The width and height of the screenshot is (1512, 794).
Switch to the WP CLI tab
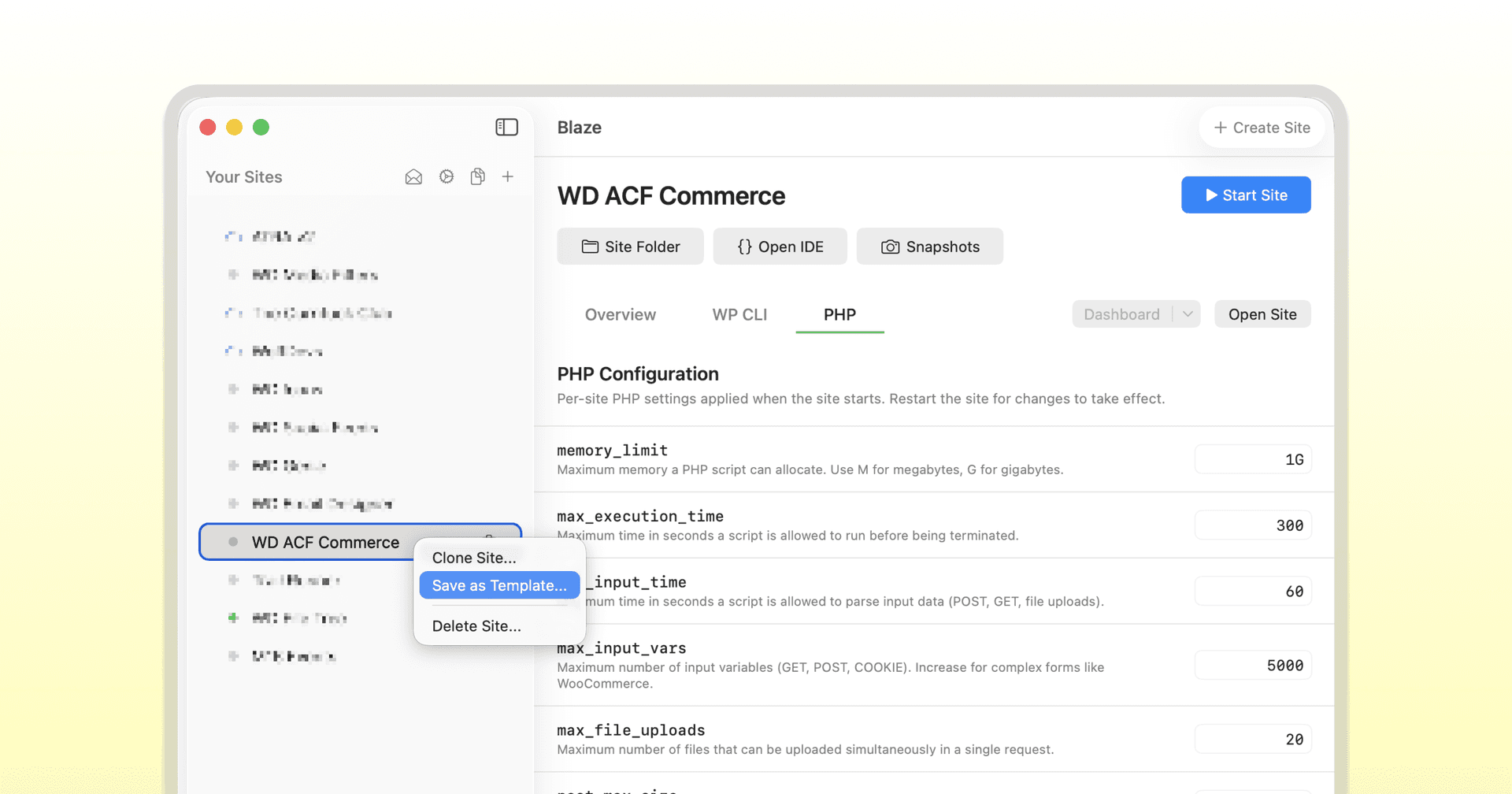tap(739, 314)
